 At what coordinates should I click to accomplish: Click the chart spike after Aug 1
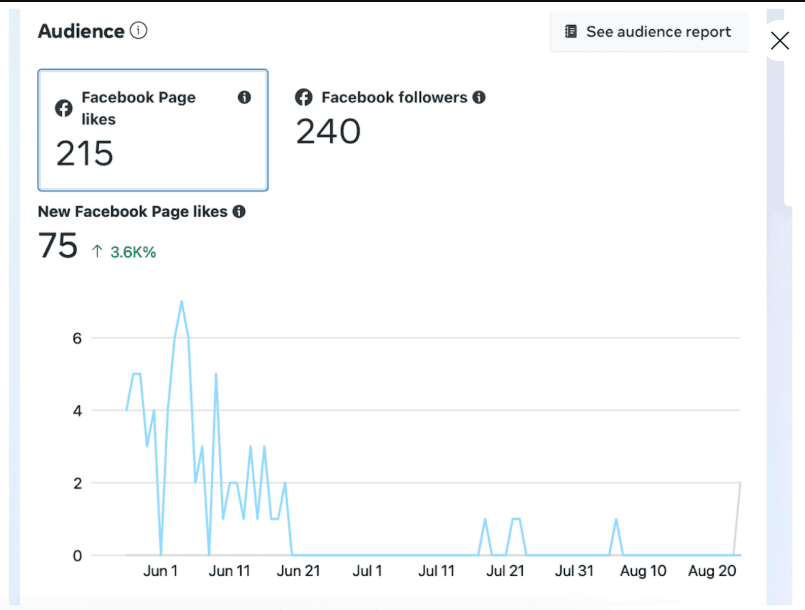616,520
